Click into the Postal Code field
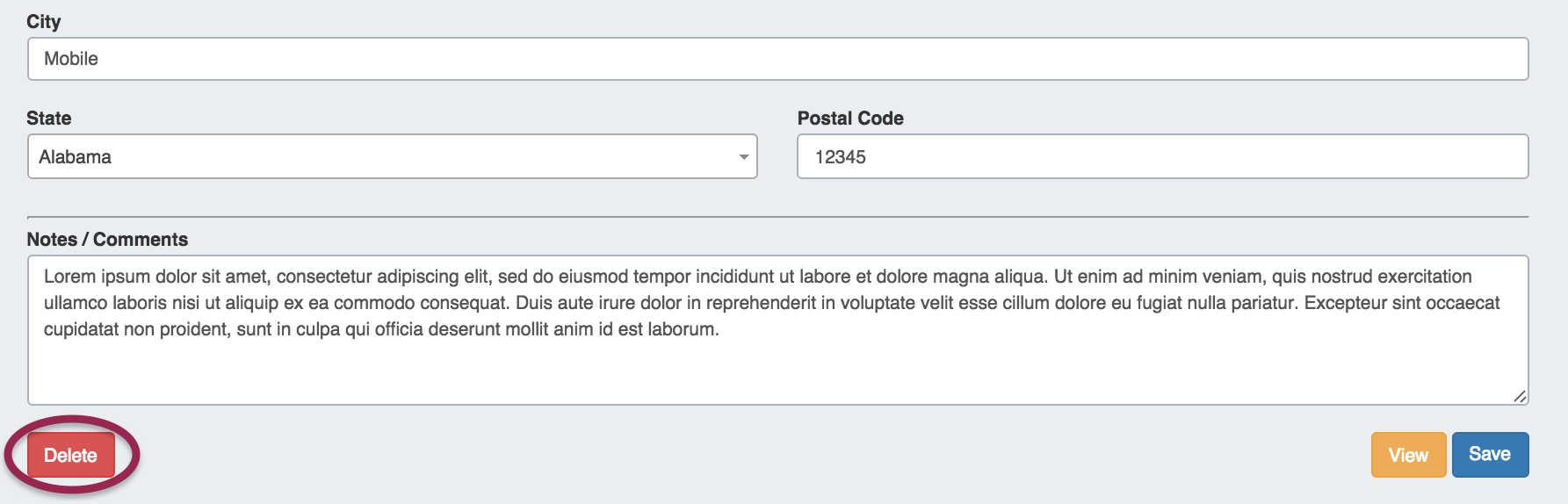This screenshot has height=504, width=1568. point(1162,156)
